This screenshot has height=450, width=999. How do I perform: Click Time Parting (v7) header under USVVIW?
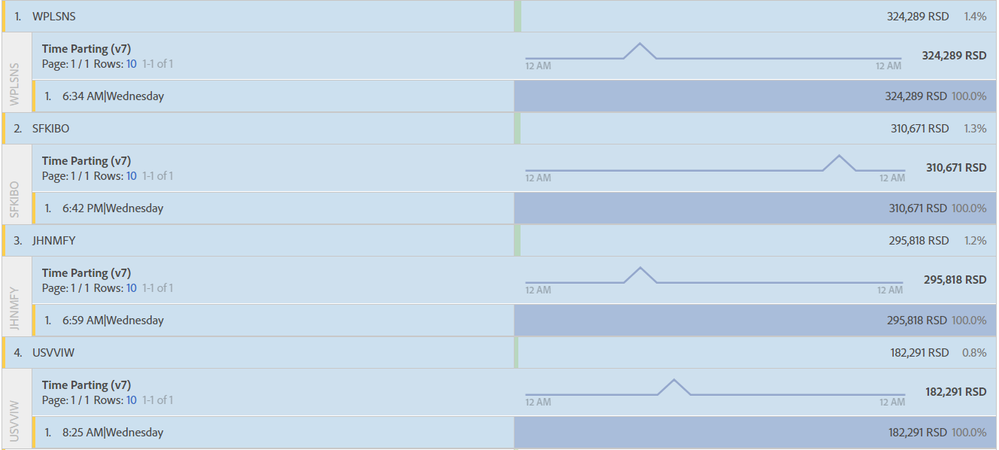click(86, 385)
